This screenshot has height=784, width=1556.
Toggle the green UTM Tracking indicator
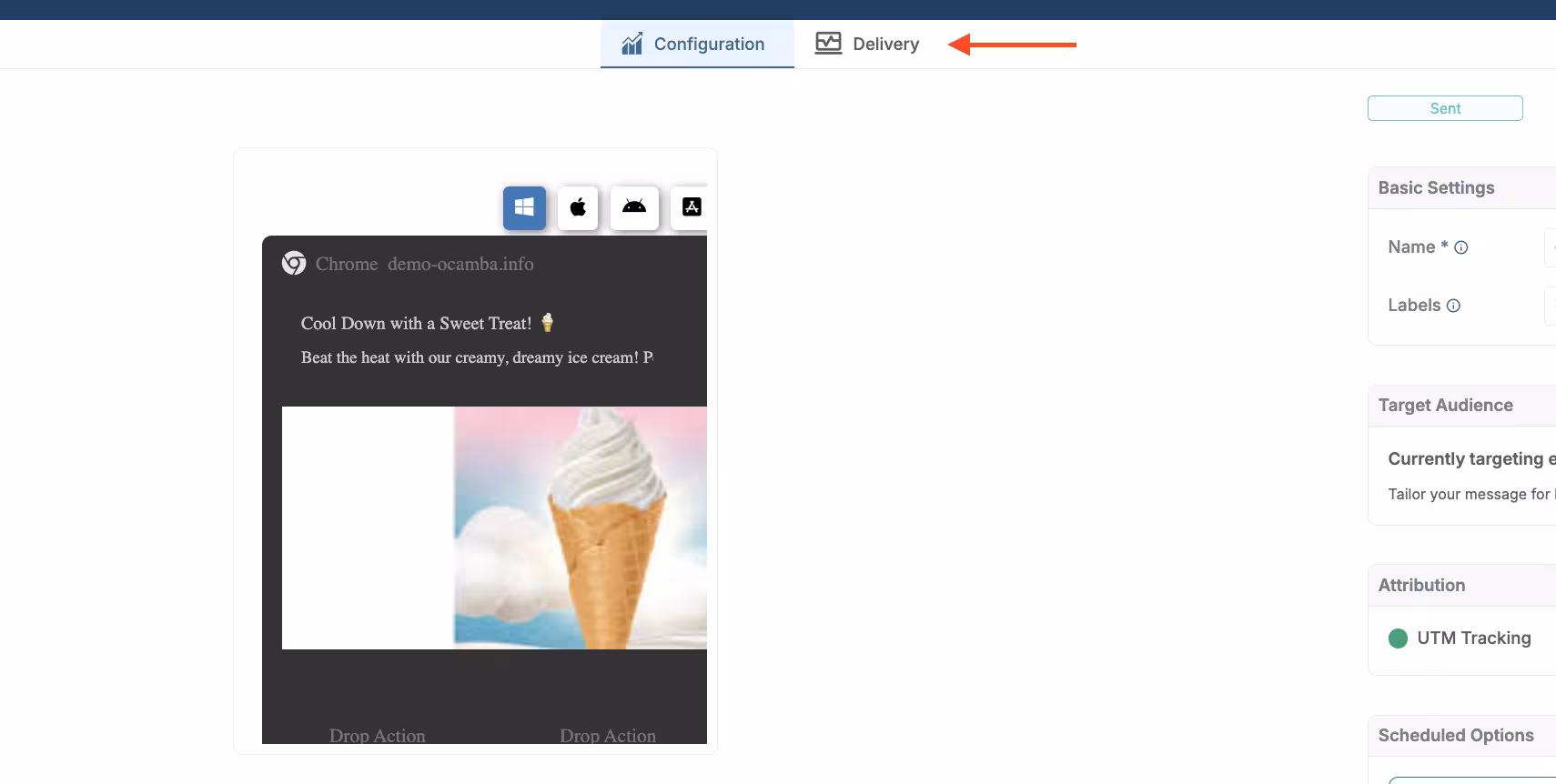[1398, 638]
